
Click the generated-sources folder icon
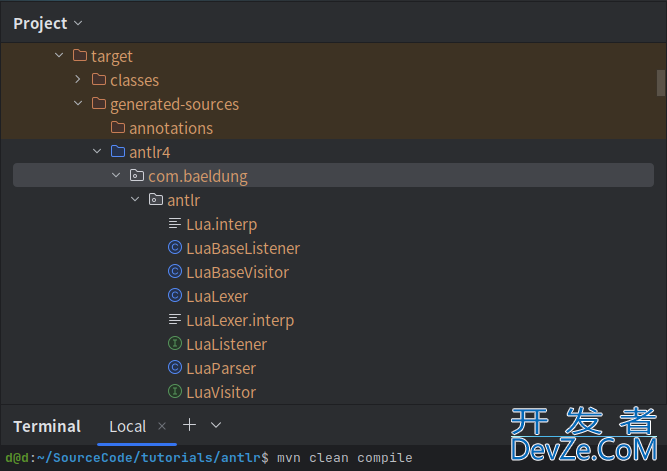click(99, 103)
